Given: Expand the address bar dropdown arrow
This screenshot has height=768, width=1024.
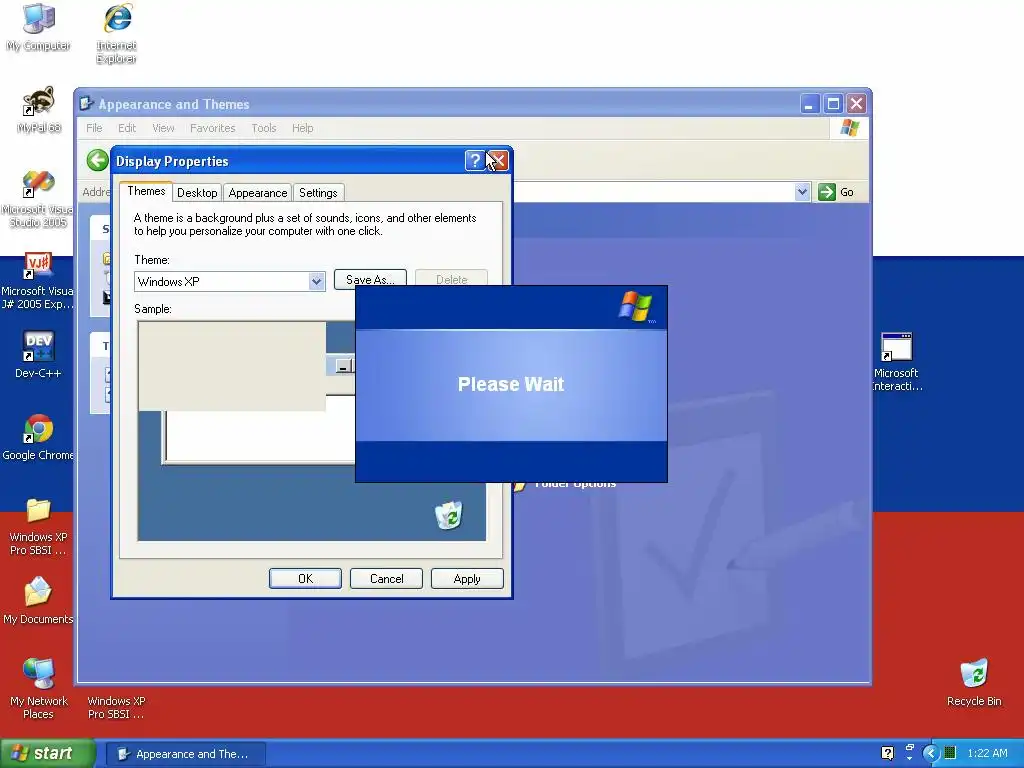Looking at the screenshot, I should pos(802,192).
